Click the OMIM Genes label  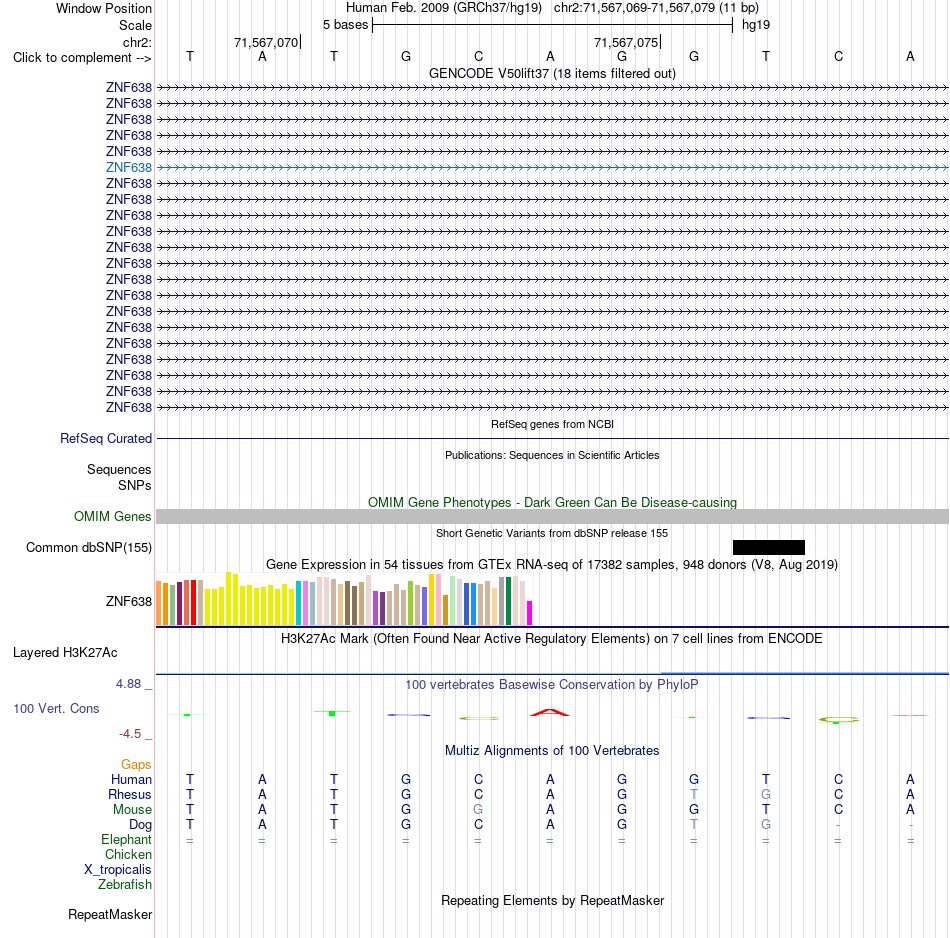pyautogui.click(x=112, y=516)
